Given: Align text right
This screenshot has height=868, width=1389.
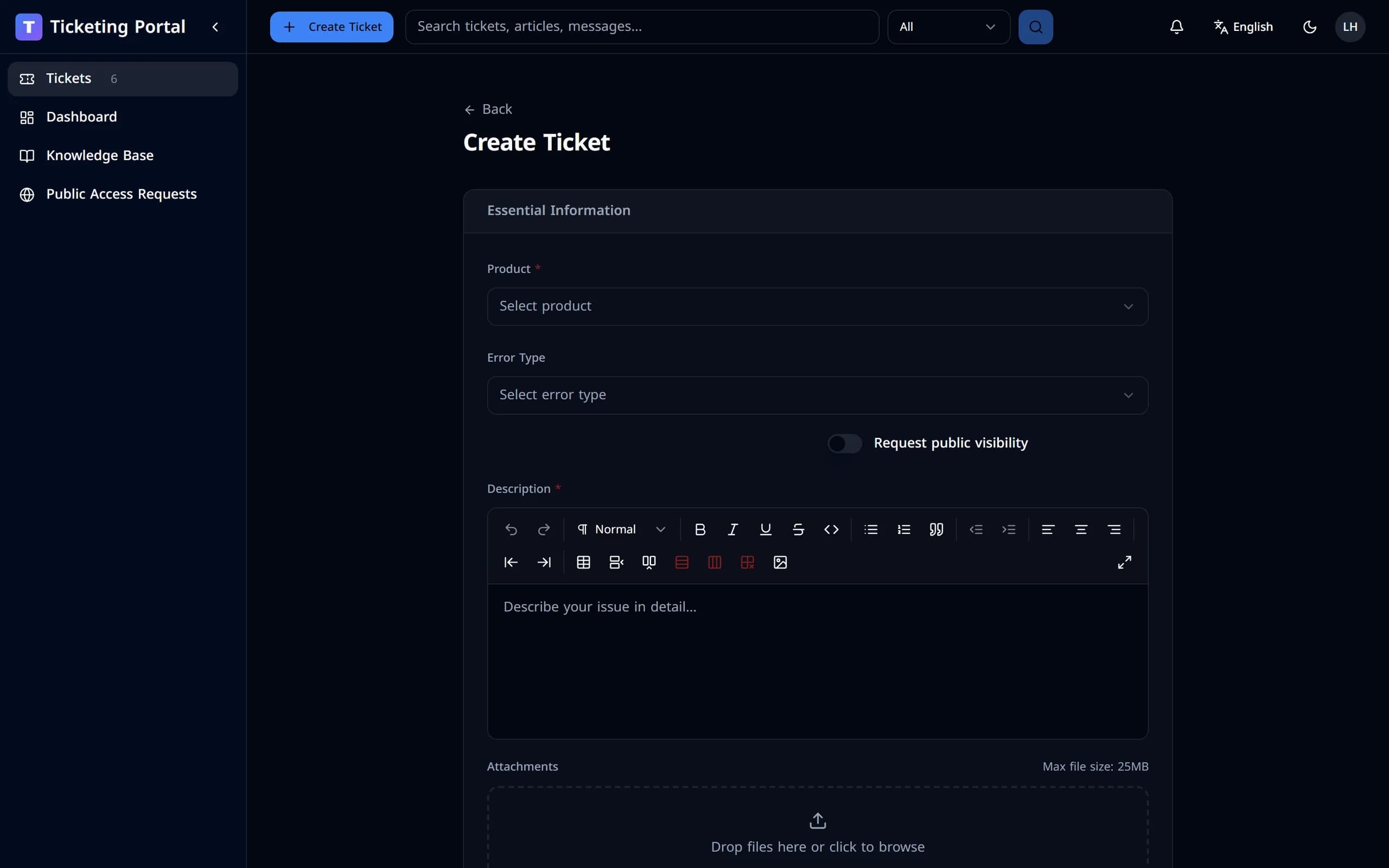Looking at the screenshot, I should tap(1114, 529).
